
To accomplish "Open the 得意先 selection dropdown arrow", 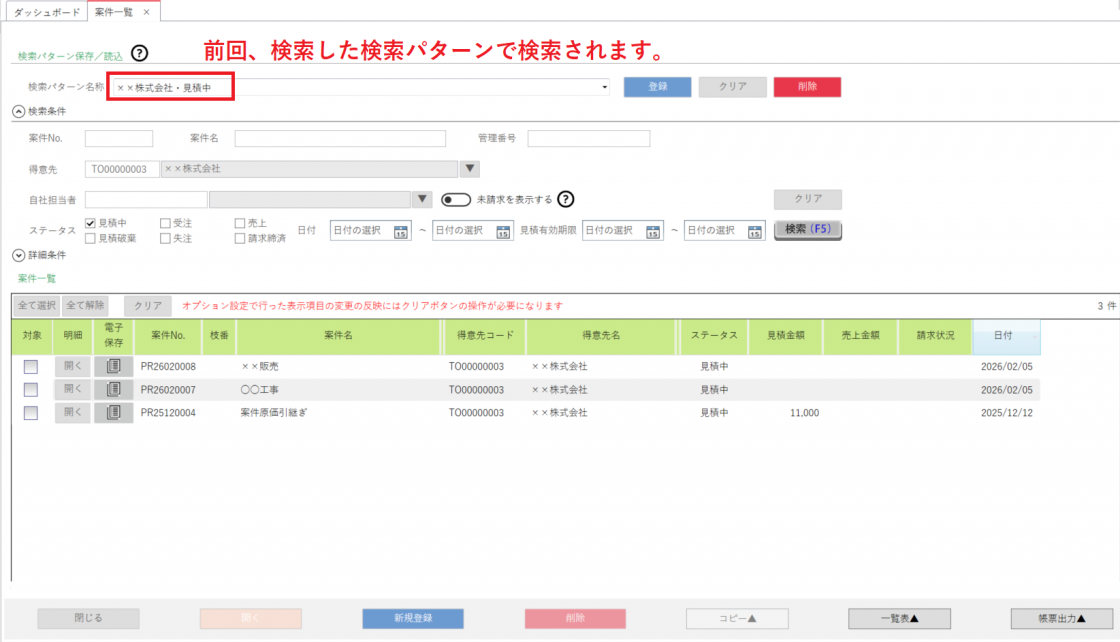I will point(471,169).
